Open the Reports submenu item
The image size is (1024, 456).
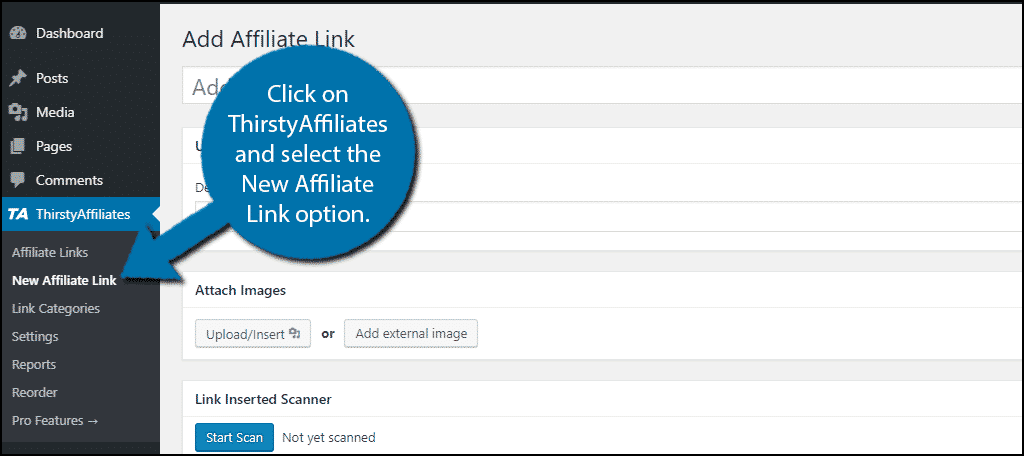[x=33, y=365]
